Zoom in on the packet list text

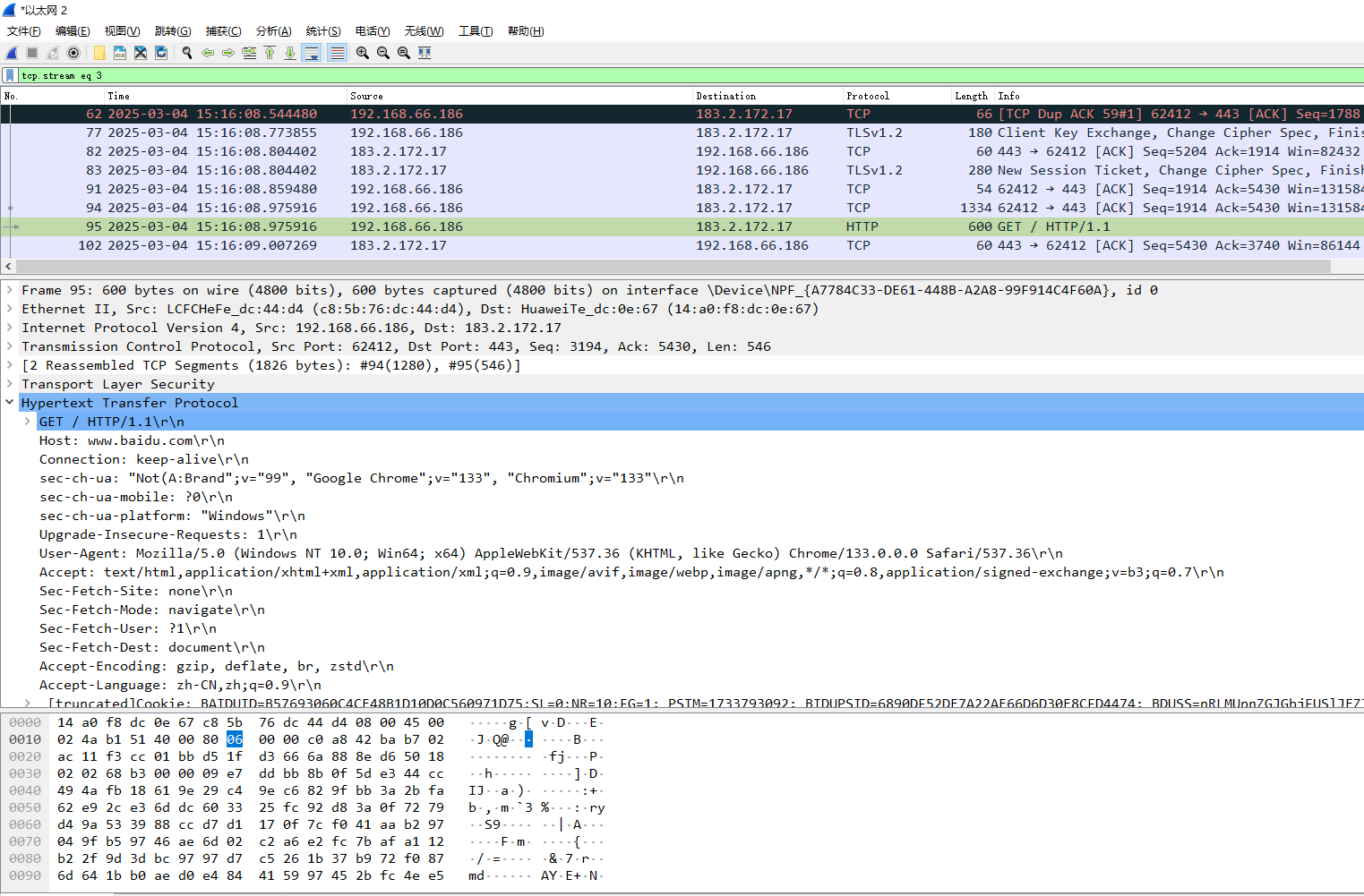click(x=363, y=53)
